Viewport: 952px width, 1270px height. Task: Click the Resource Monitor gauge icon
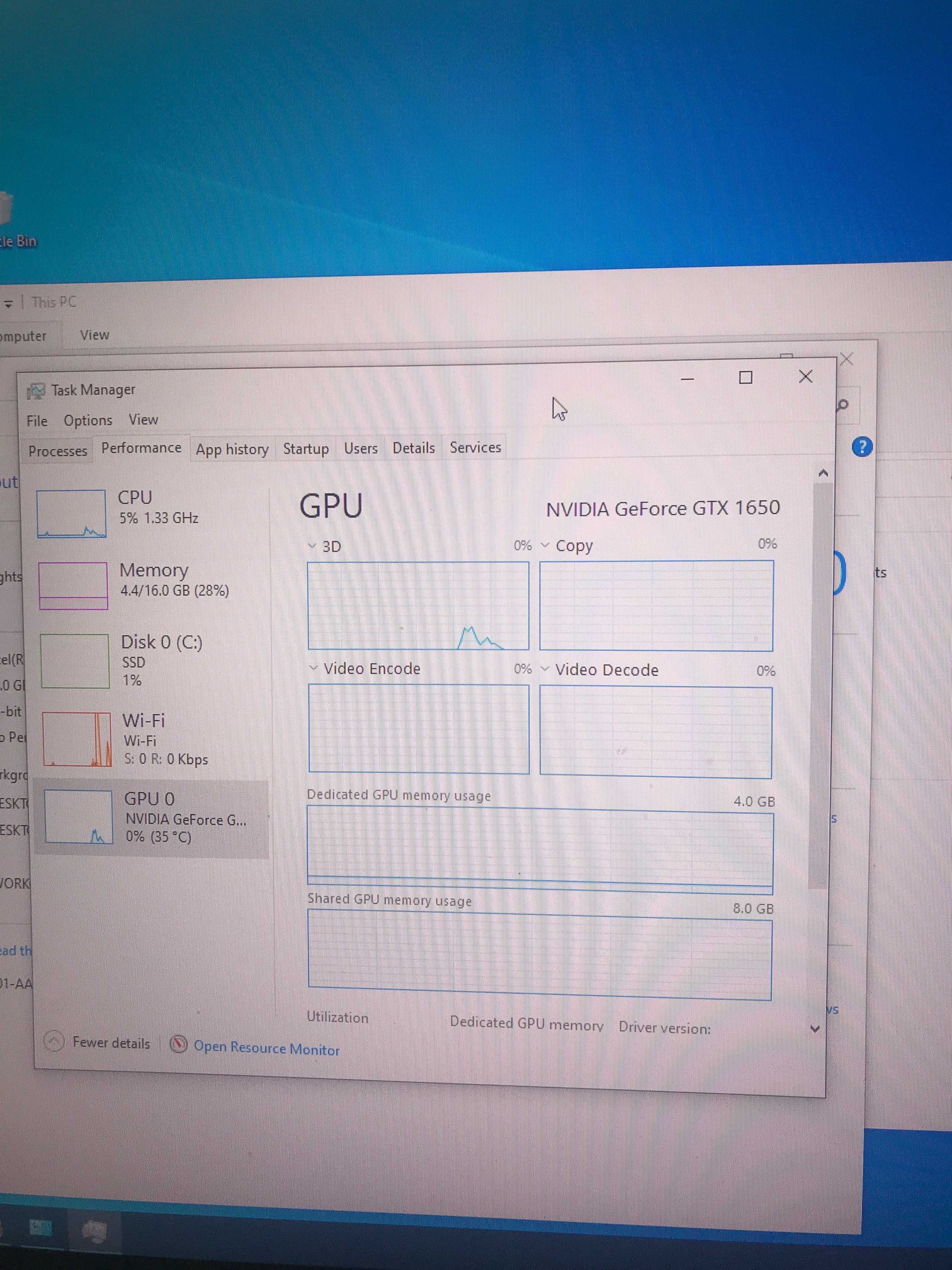coord(178,1044)
